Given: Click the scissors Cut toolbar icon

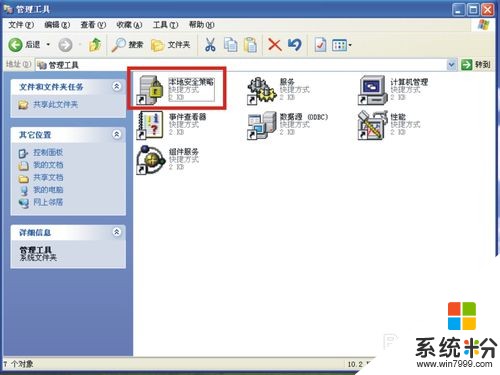Looking at the screenshot, I should [210, 45].
